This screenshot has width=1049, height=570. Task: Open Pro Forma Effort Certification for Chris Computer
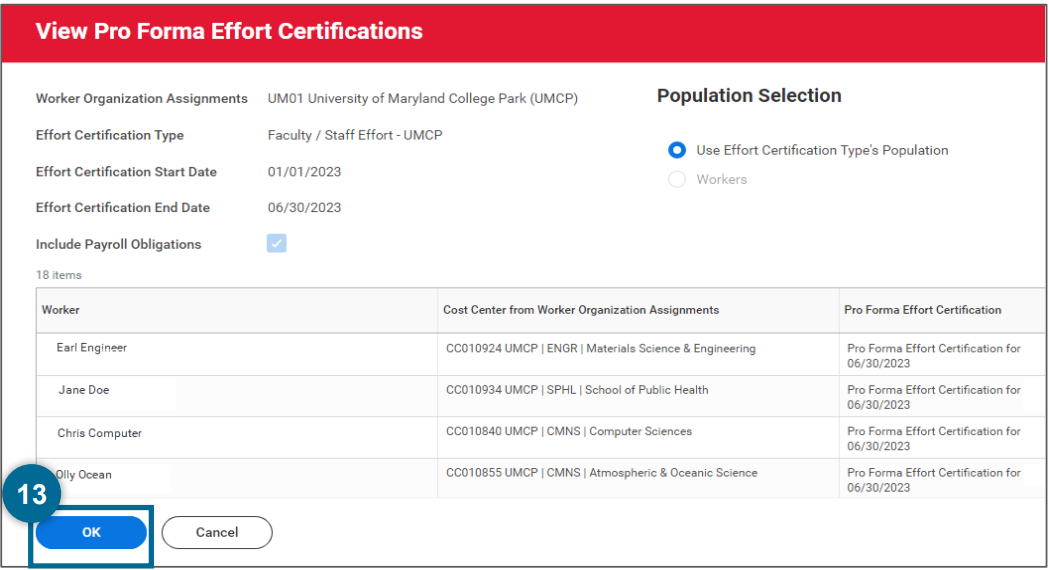click(x=933, y=439)
